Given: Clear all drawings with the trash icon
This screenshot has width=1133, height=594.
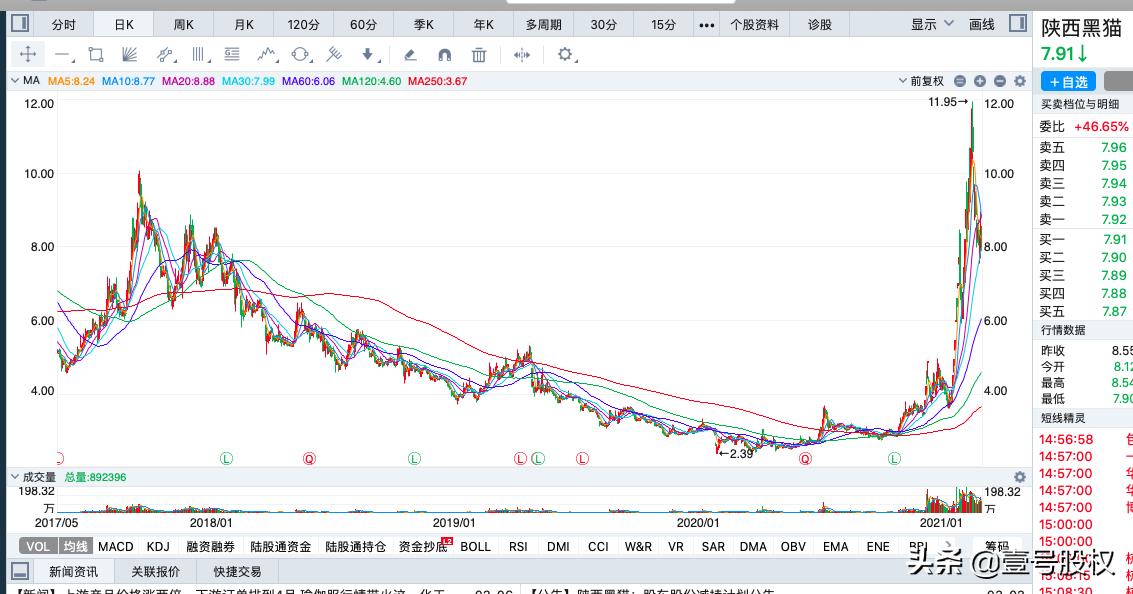Looking at the screenshot, I should [480, 57].
